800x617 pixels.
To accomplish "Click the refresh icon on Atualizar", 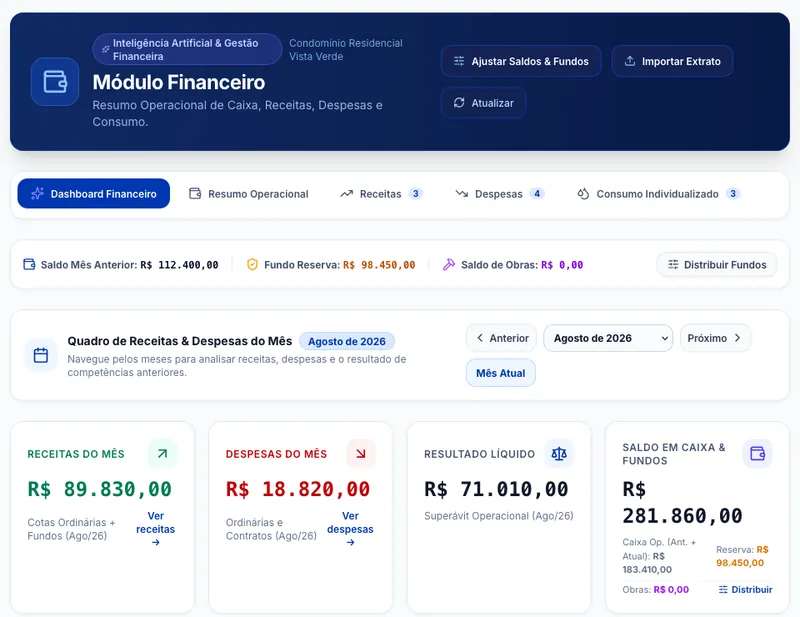I will click(x=459, y=103).
